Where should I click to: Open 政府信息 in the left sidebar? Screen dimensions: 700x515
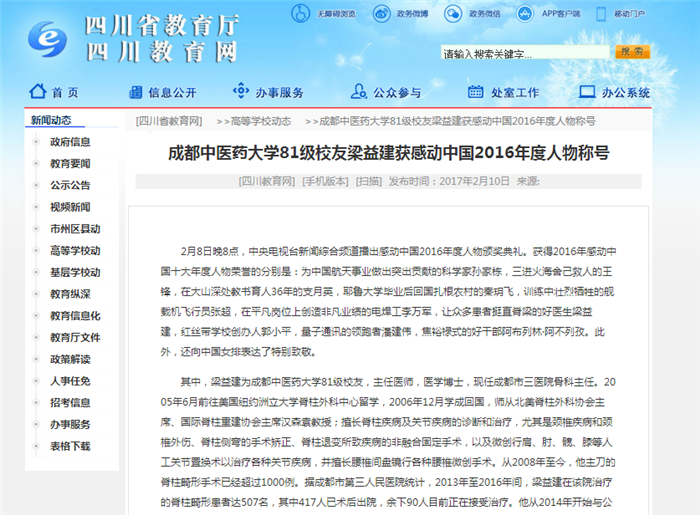click(70, 142)
